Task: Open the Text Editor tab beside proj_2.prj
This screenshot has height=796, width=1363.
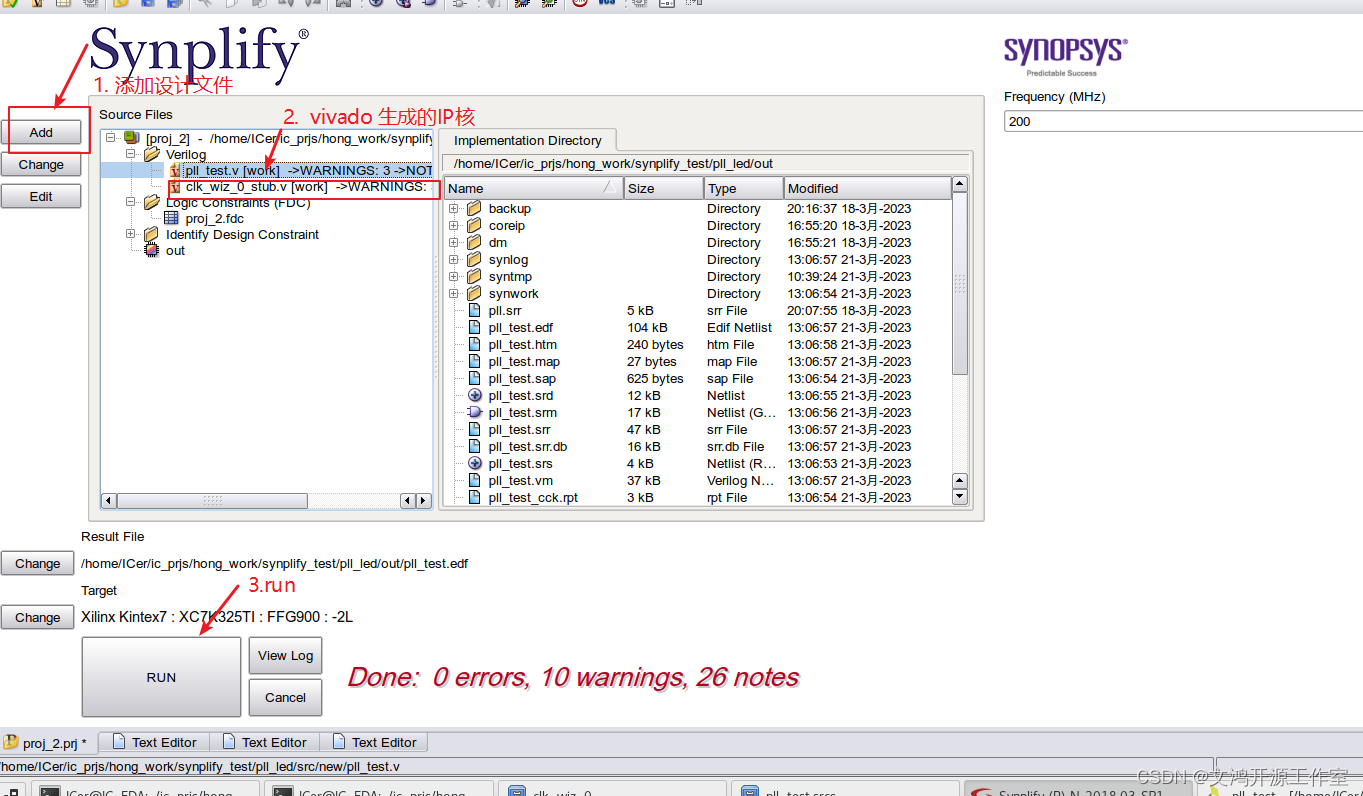Action: [x=154, y=742]
